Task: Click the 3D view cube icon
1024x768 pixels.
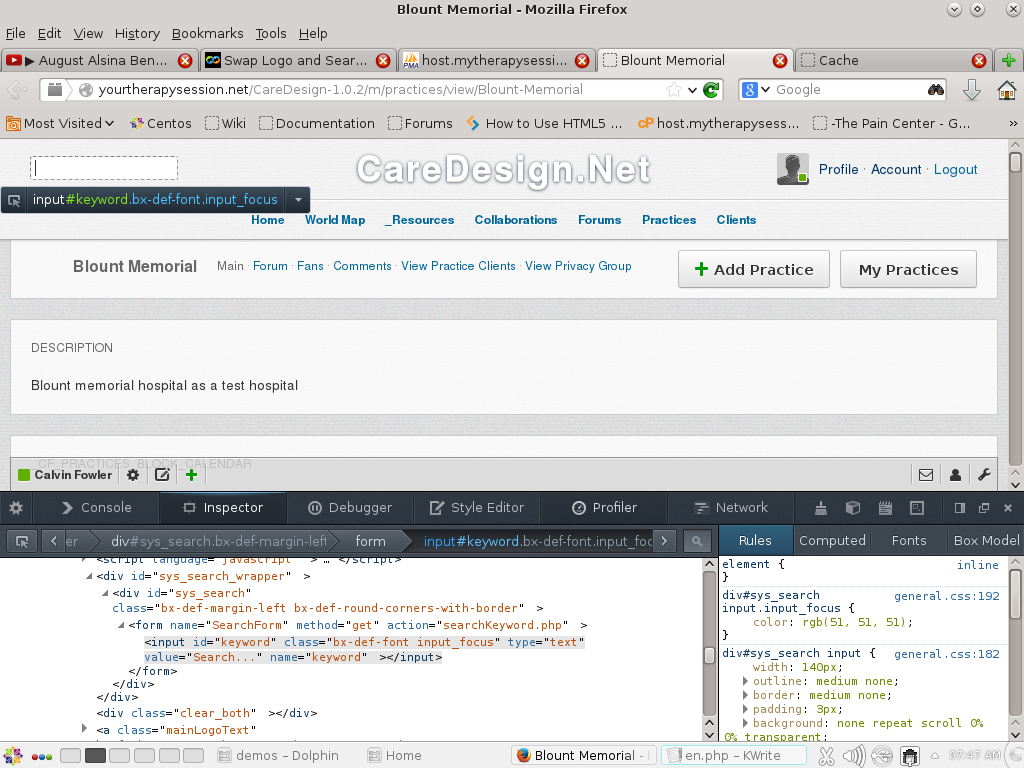Action: coord(853,508)
